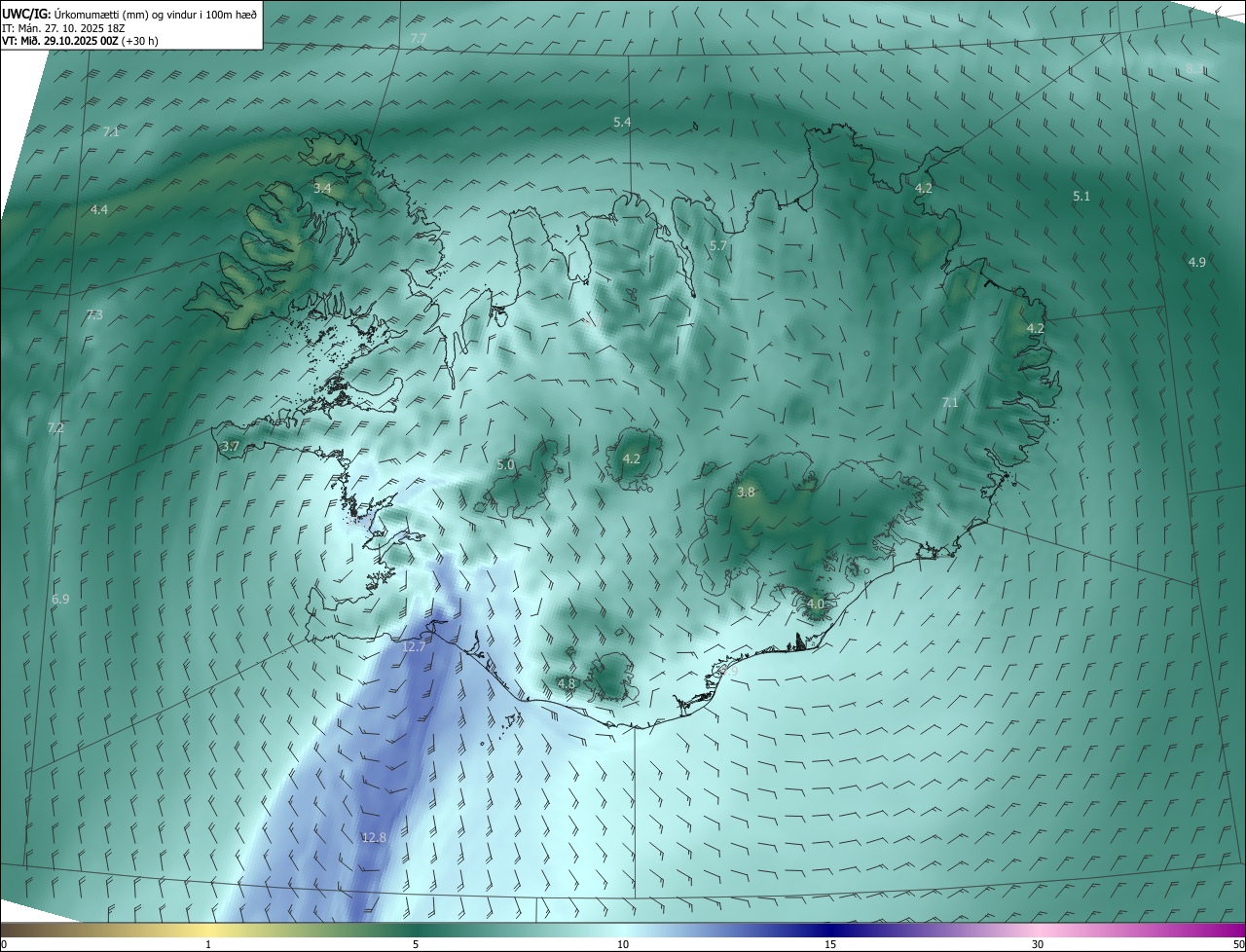Screen dimensions: 1246x952
Task: Select the valid time 'VT: Mið. 29.10.2025 00Z (+30 h)'
Action: 80,41
